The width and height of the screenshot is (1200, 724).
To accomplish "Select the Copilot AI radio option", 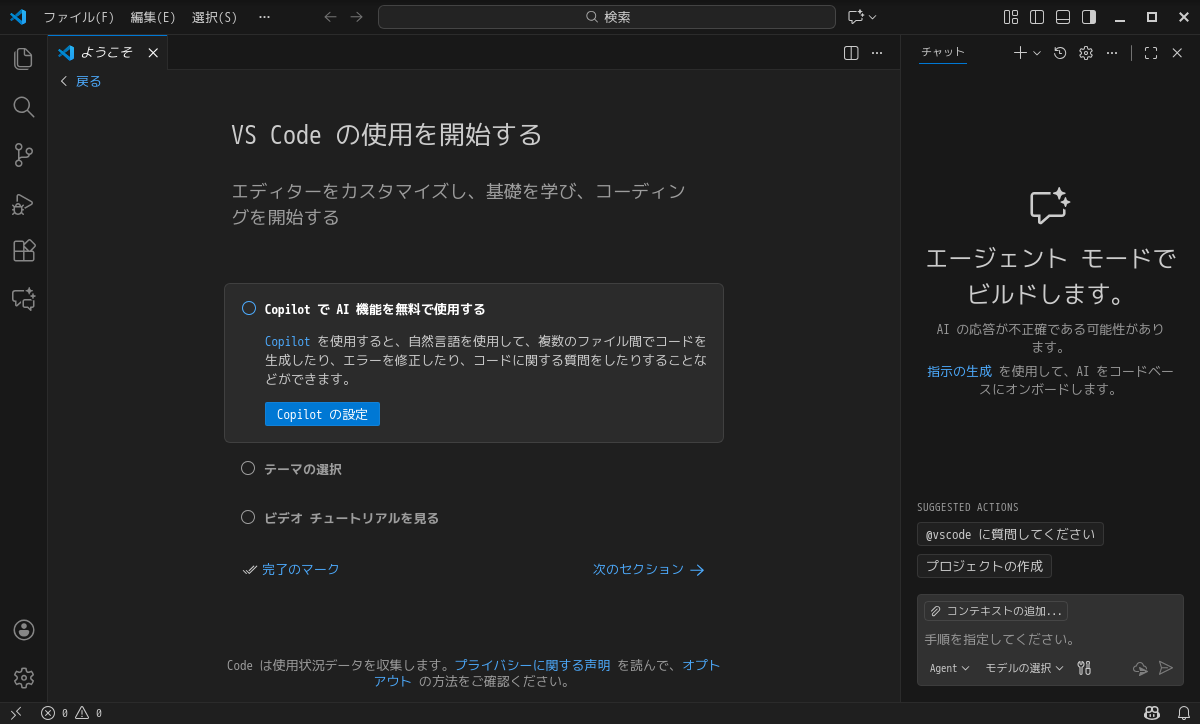I will pyautogui.click(x=248, y=308).
